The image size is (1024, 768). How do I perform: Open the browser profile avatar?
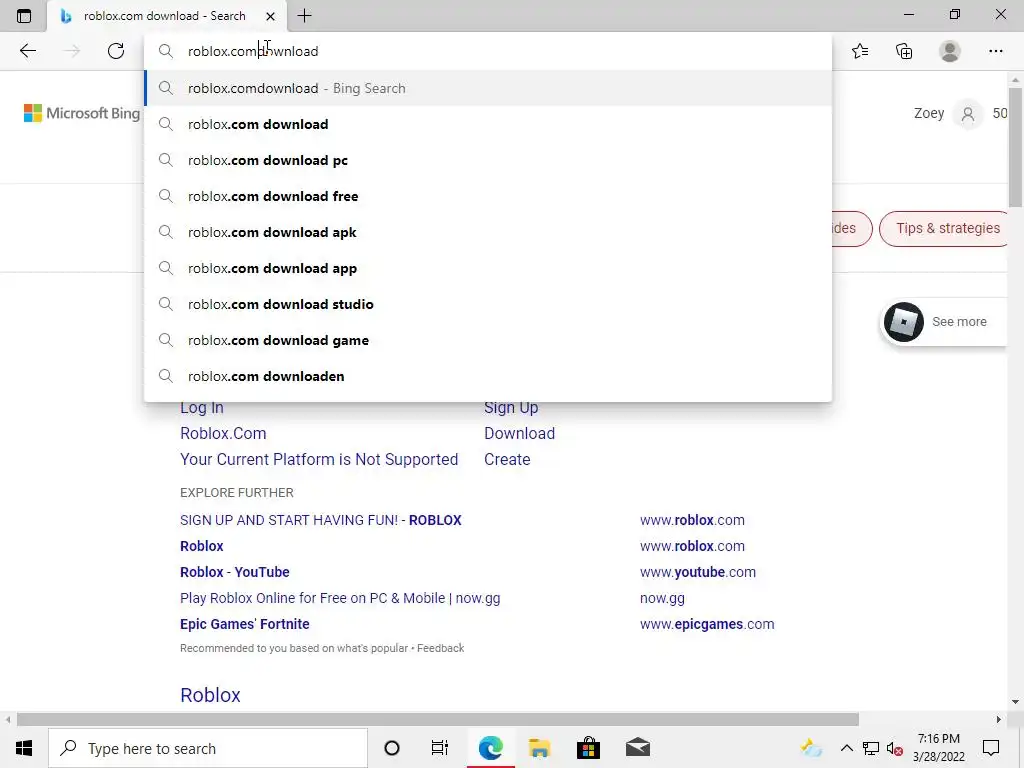tap(950, 51)
